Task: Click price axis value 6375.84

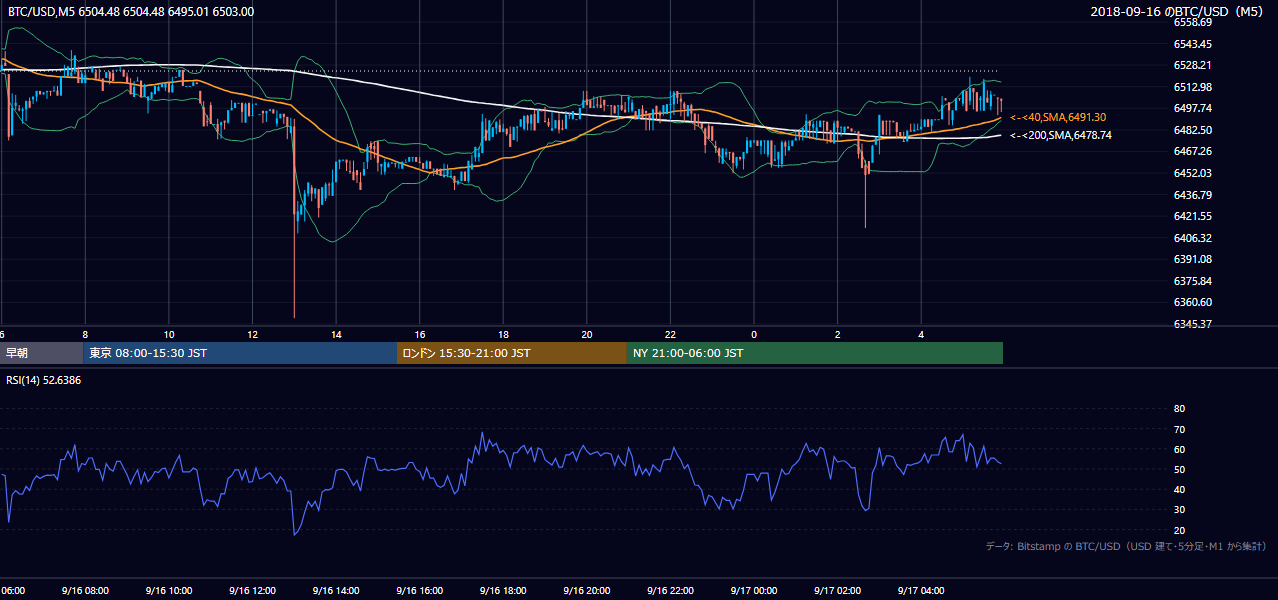Action: [1193, 281]
